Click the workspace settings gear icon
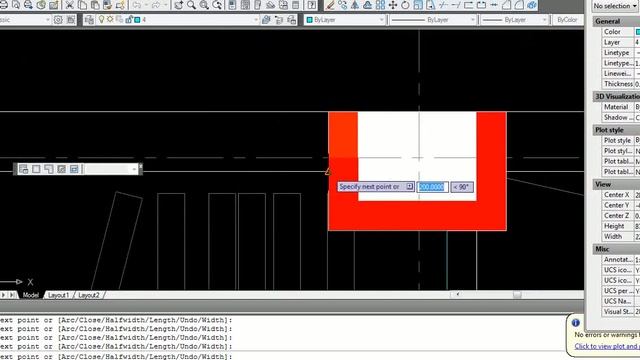The width and height of the screenshot is (640, 360). 58,20
